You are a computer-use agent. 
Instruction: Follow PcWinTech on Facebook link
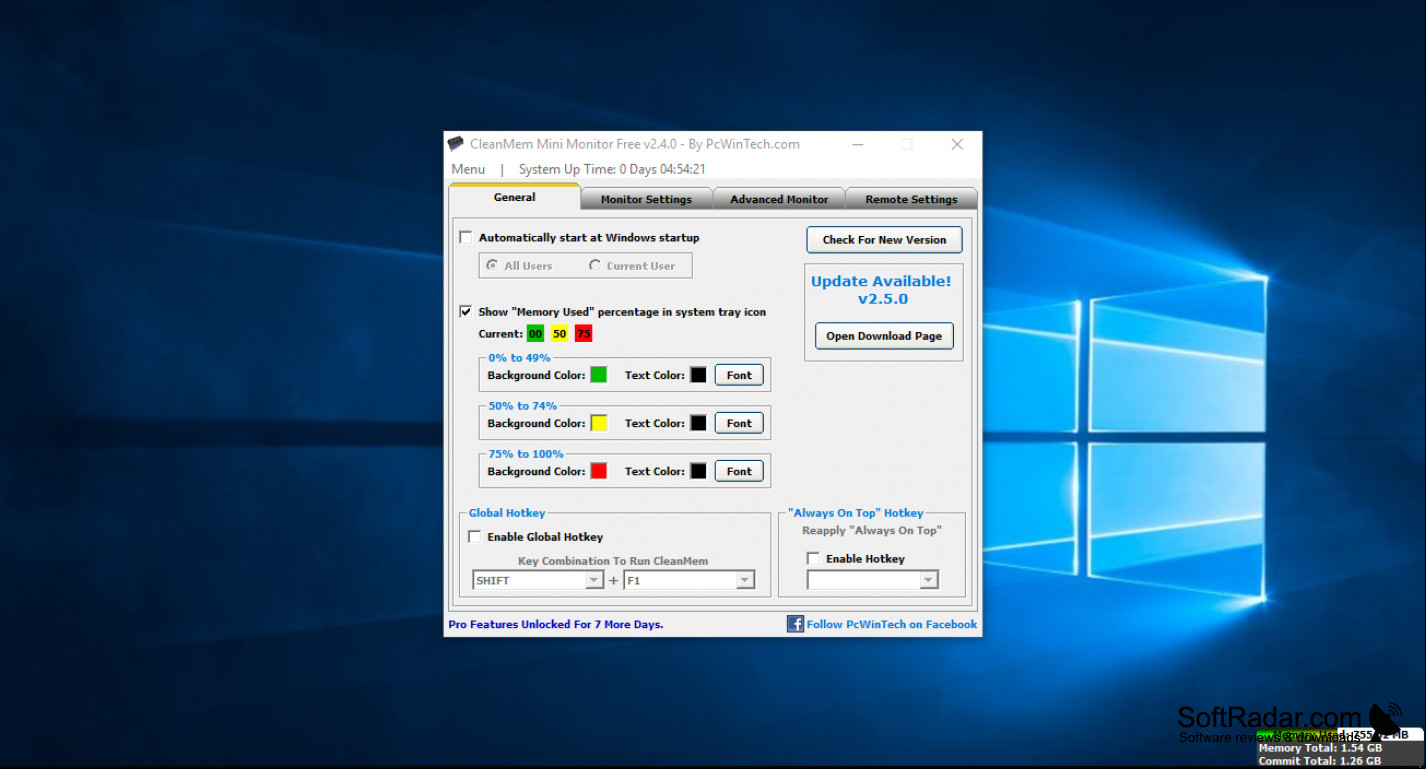coord(892,624)
